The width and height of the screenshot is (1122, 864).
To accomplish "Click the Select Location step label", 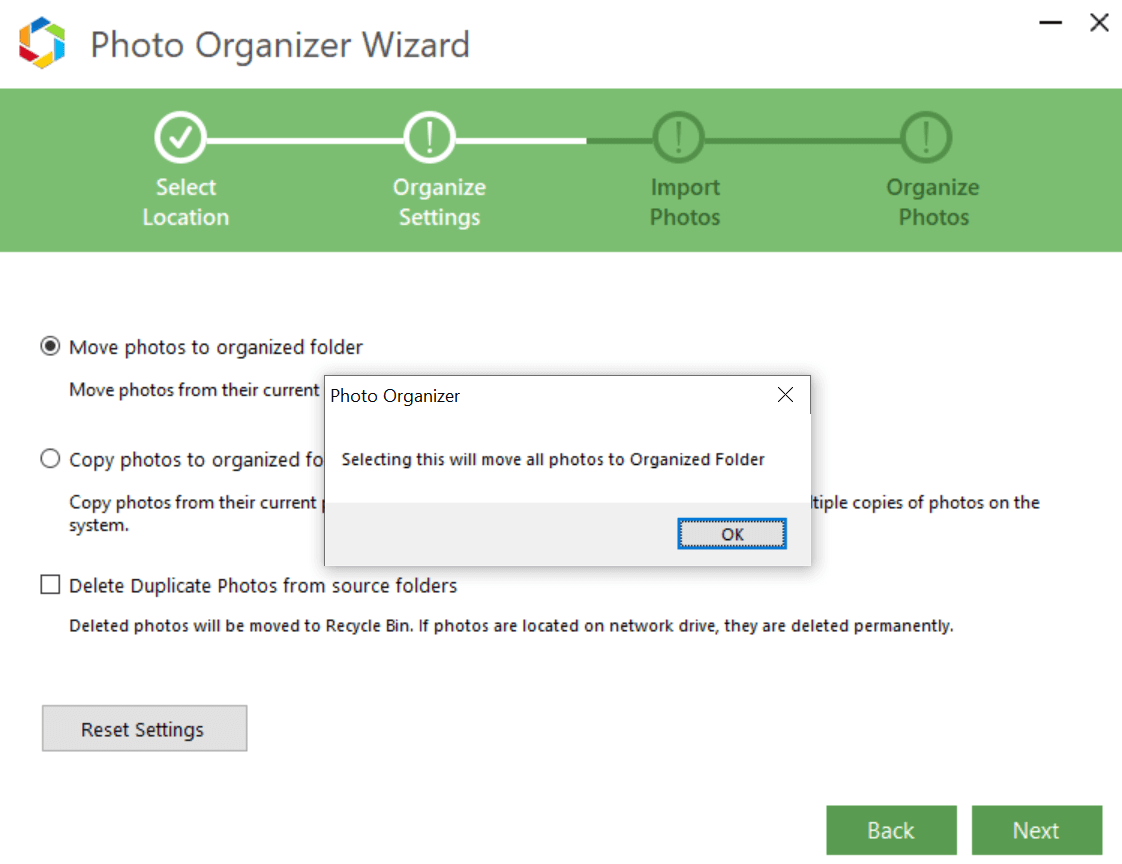I will 185,201.
